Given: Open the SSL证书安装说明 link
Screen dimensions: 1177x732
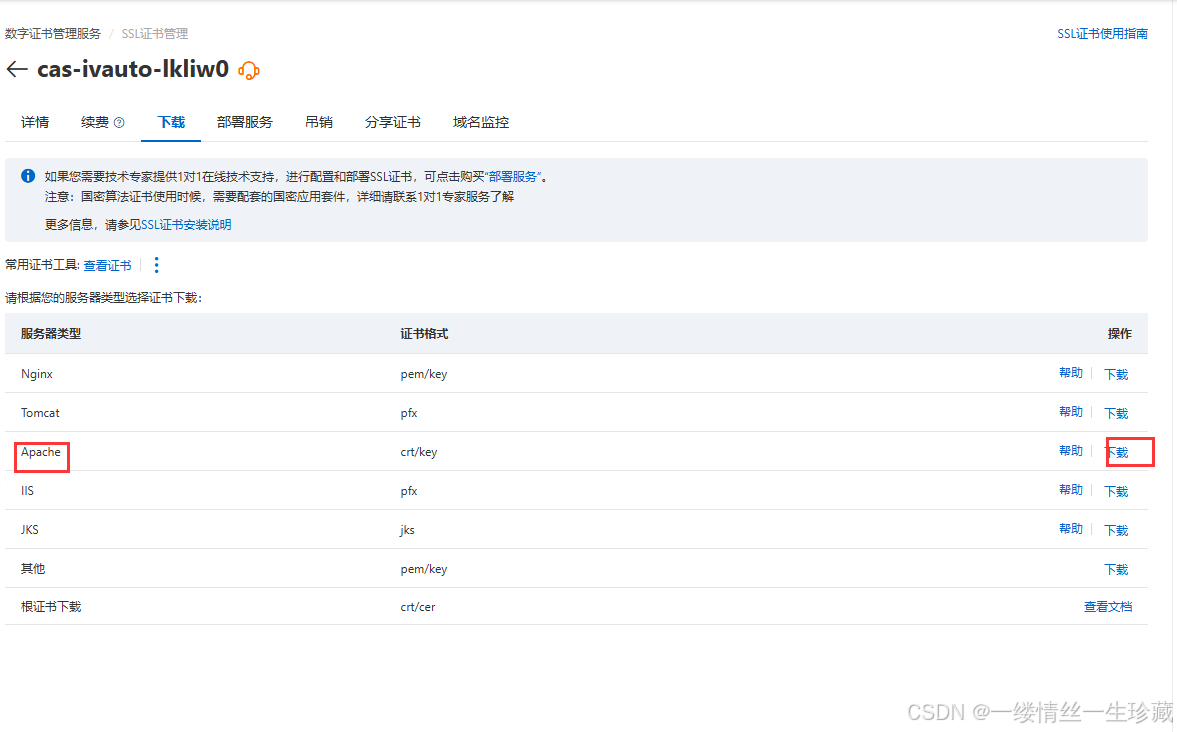Looking at the screenshot, I should [x=185, y=224].
